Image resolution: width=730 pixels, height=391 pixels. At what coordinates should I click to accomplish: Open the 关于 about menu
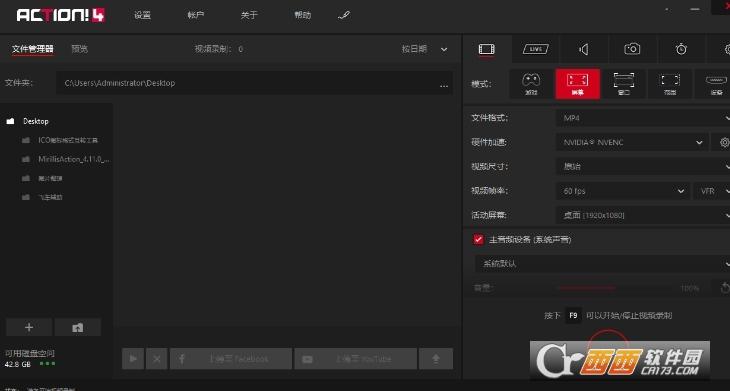(249, 15)
